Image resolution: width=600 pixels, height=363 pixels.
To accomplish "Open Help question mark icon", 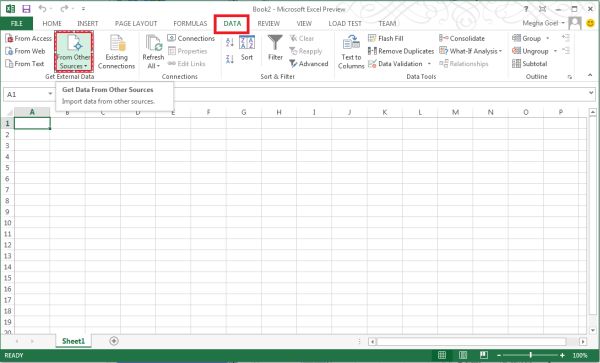I will click(526, 9).
